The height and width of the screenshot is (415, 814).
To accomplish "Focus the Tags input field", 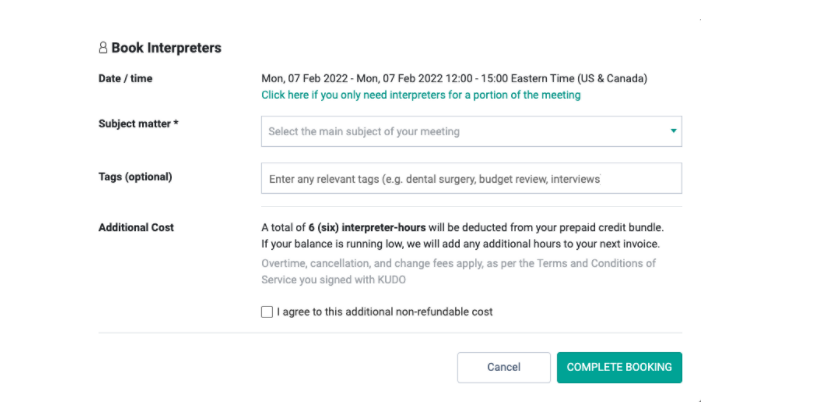I will click(471, 178).
